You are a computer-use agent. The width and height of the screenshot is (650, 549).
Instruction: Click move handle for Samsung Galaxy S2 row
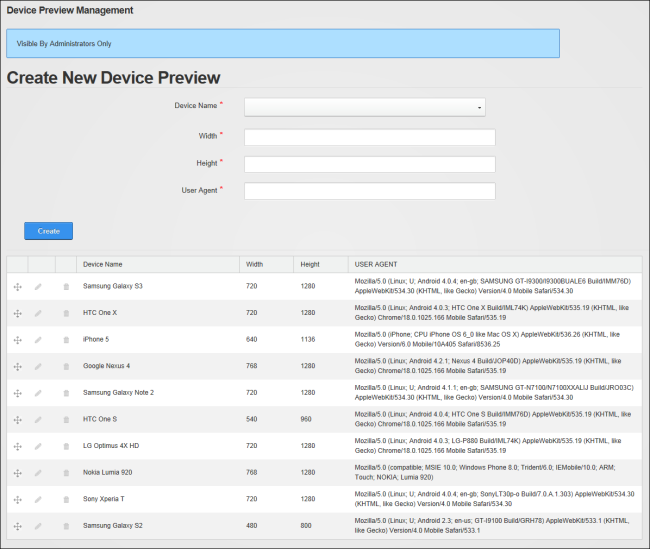point(17,526)
